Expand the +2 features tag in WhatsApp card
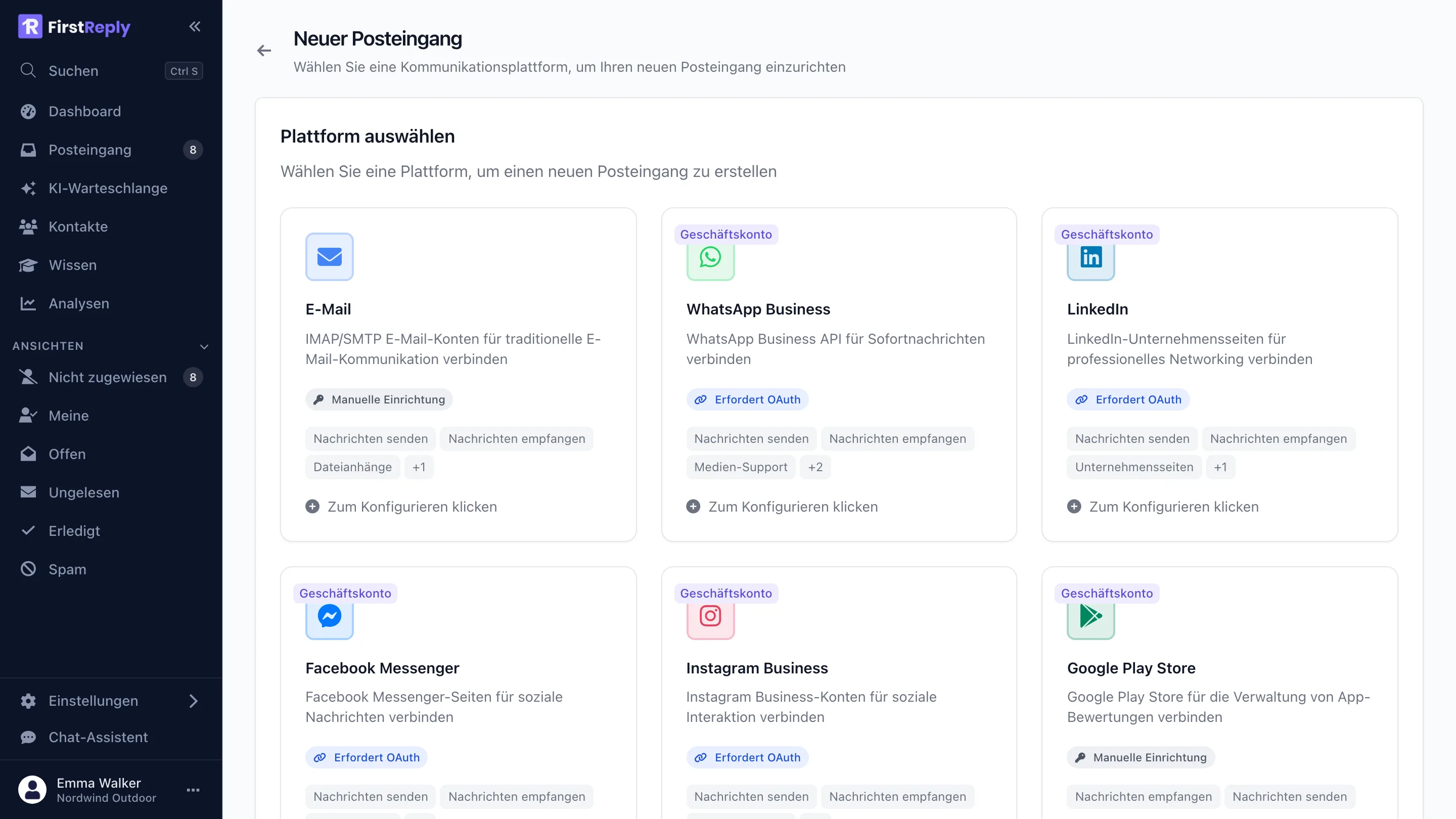This screenshot has width=1456, height=819. point(815,468)
